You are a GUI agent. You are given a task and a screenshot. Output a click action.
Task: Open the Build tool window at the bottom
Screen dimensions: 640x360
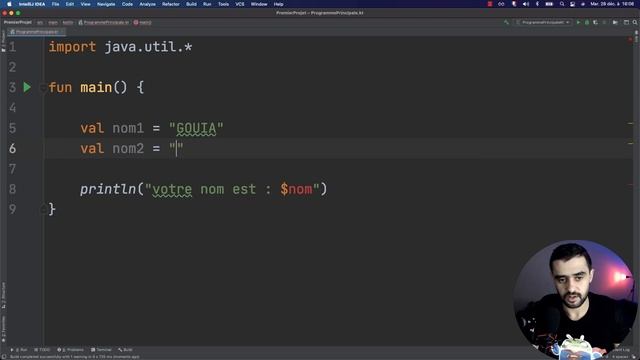[125, 350]
